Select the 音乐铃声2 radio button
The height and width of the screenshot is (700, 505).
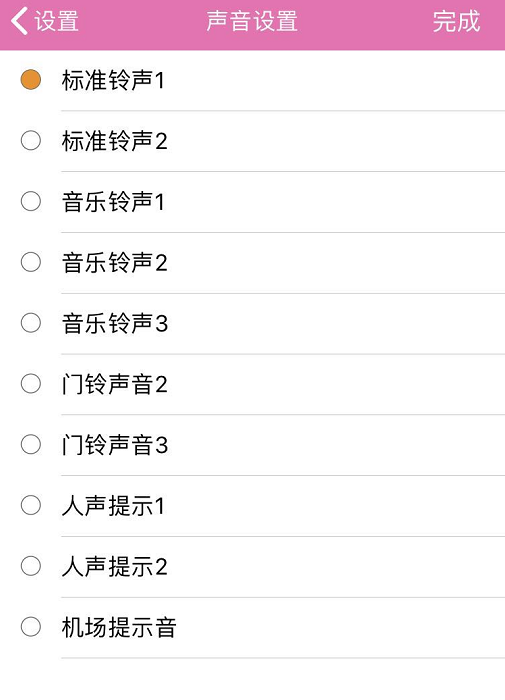pyautogui.click(x=31, y=262)
